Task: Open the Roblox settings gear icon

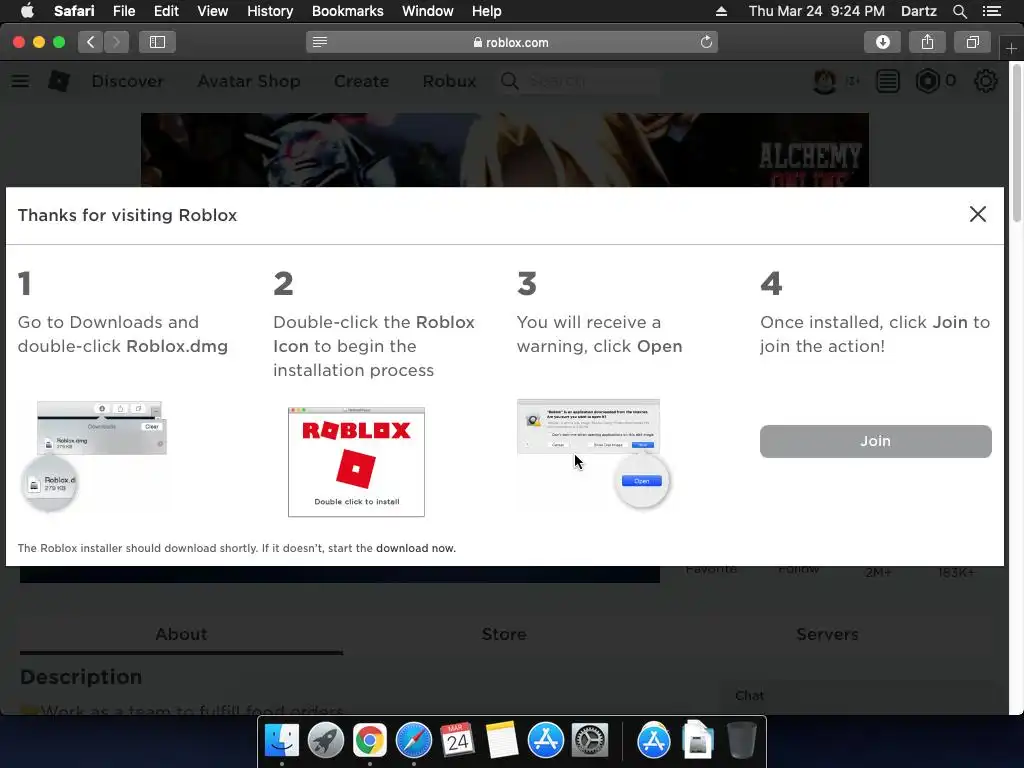Action: [985, 81]
